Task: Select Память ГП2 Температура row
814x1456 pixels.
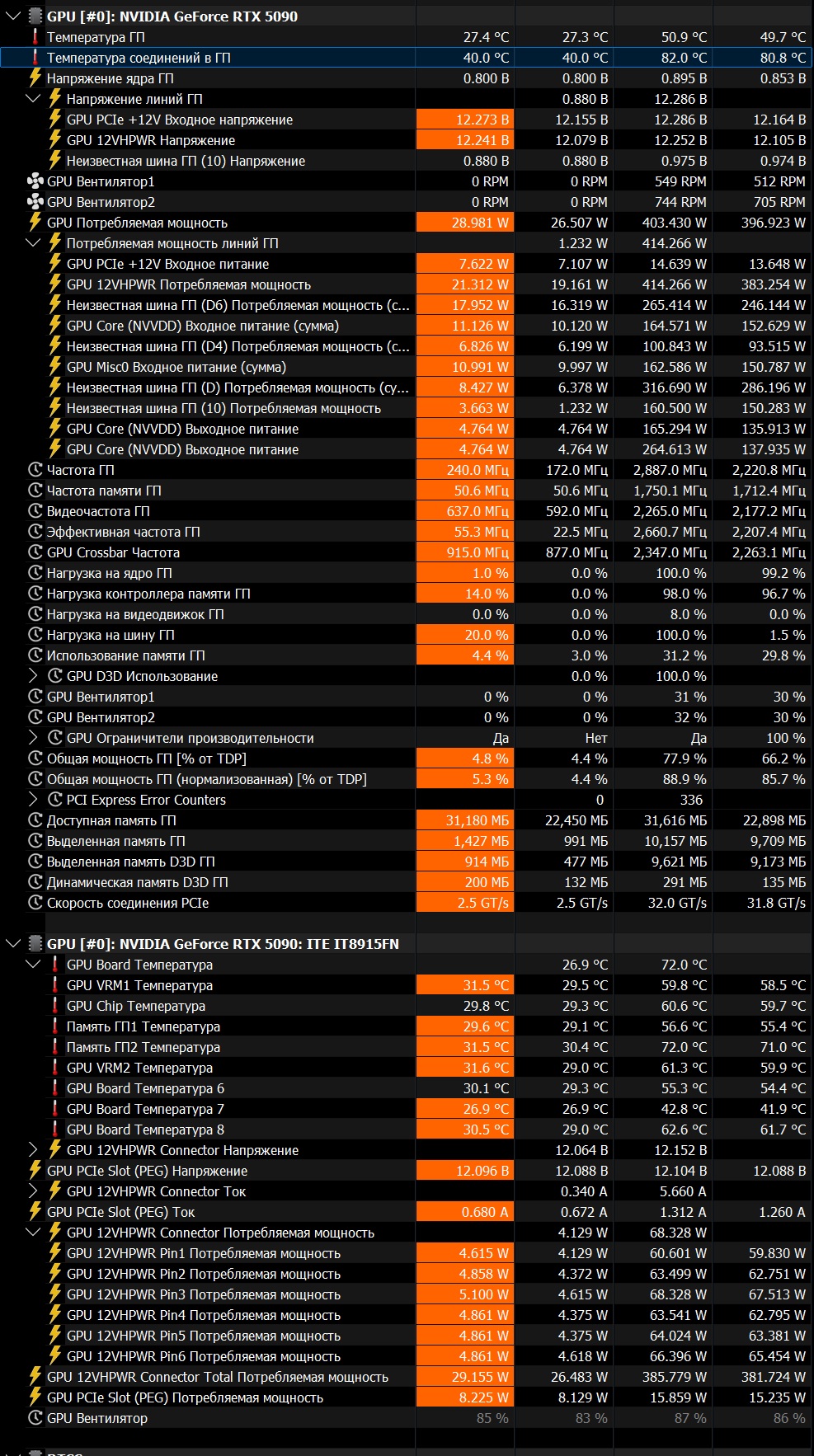Action: pyautogui.click(x=407, y=1046)
